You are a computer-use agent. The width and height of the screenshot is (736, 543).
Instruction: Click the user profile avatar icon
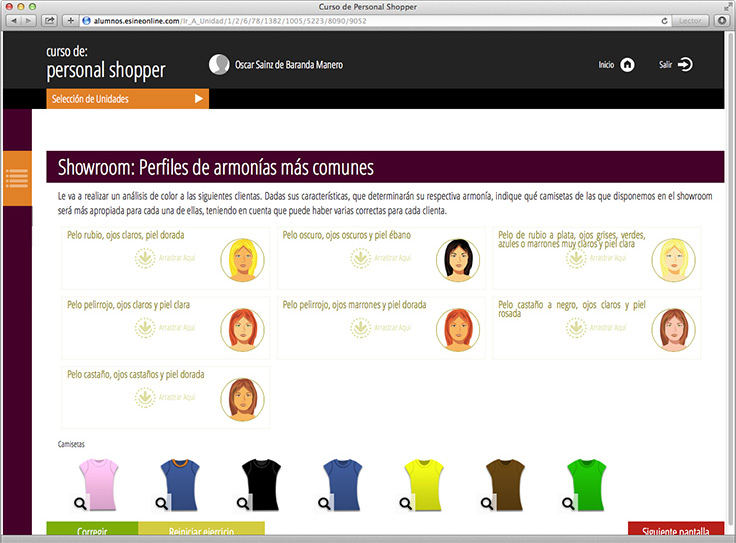tap(218, 65)
